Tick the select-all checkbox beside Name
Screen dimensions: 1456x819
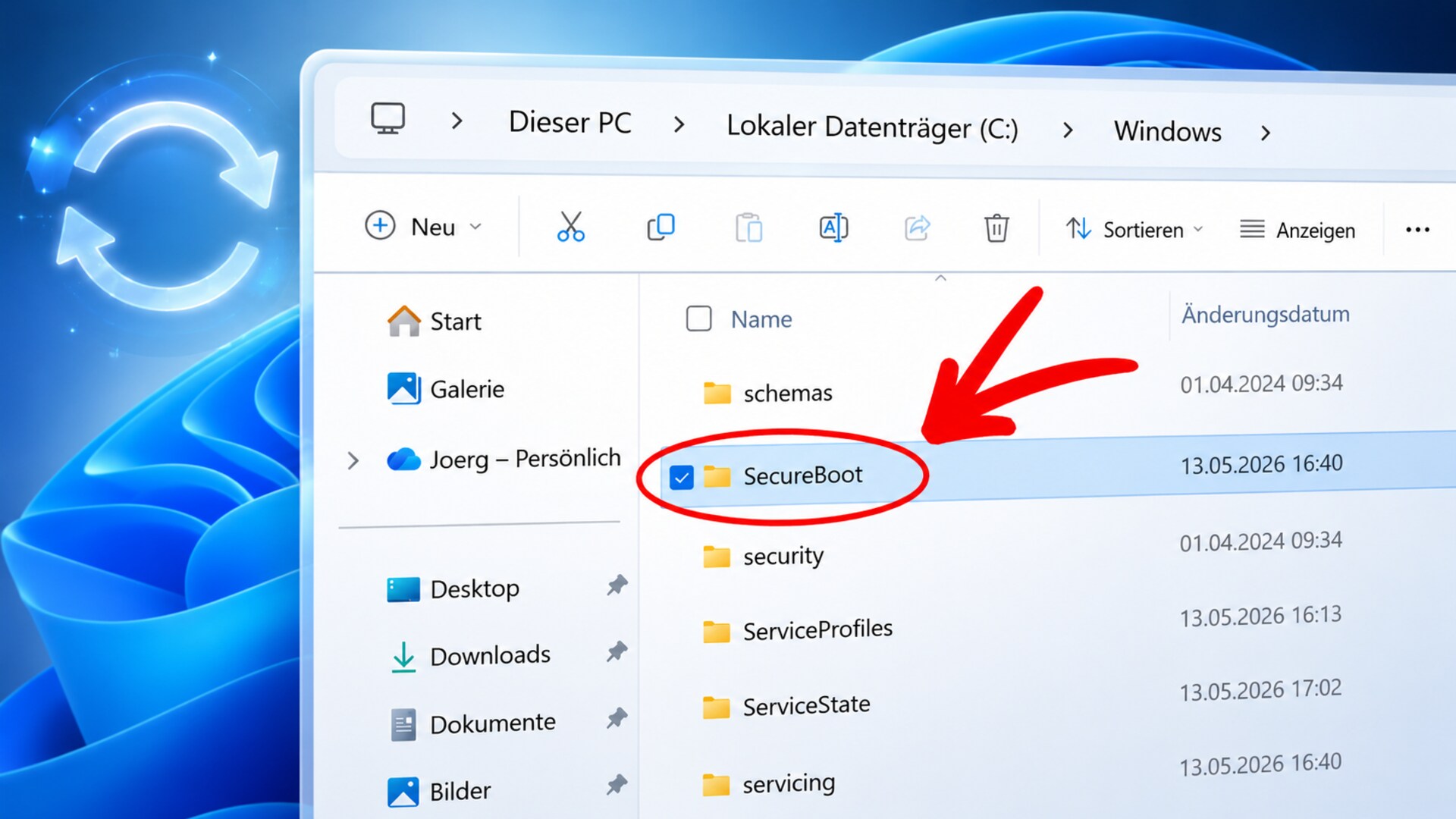698,318
